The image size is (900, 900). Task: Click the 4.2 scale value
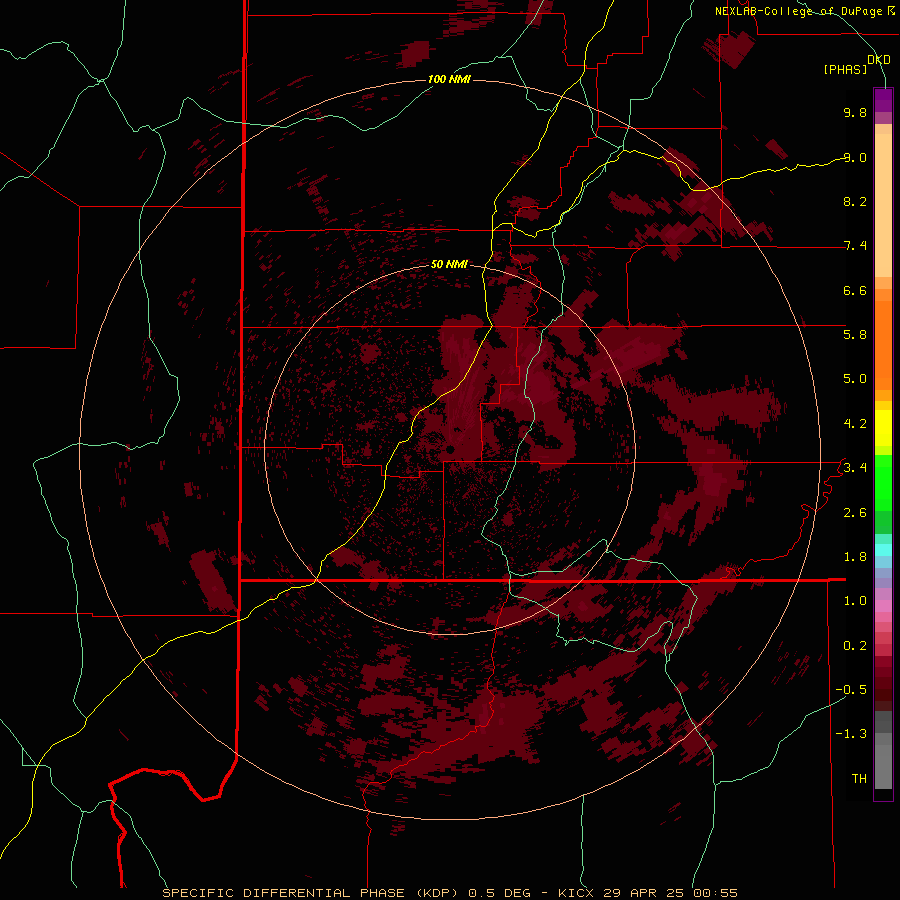click(855, 424)
